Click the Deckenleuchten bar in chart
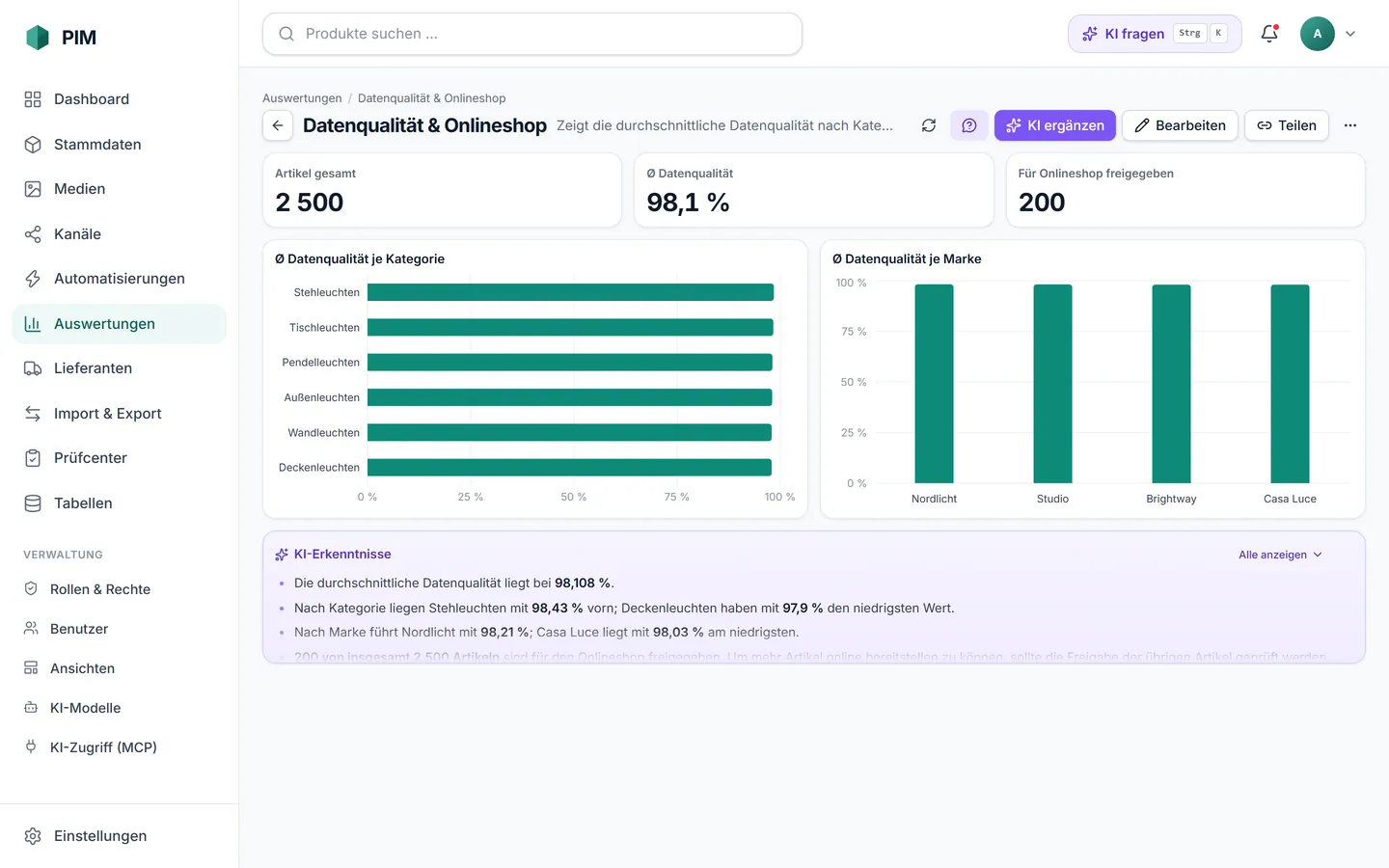Viewport: 1389px width, 868px height. click(x=569, y=468)
